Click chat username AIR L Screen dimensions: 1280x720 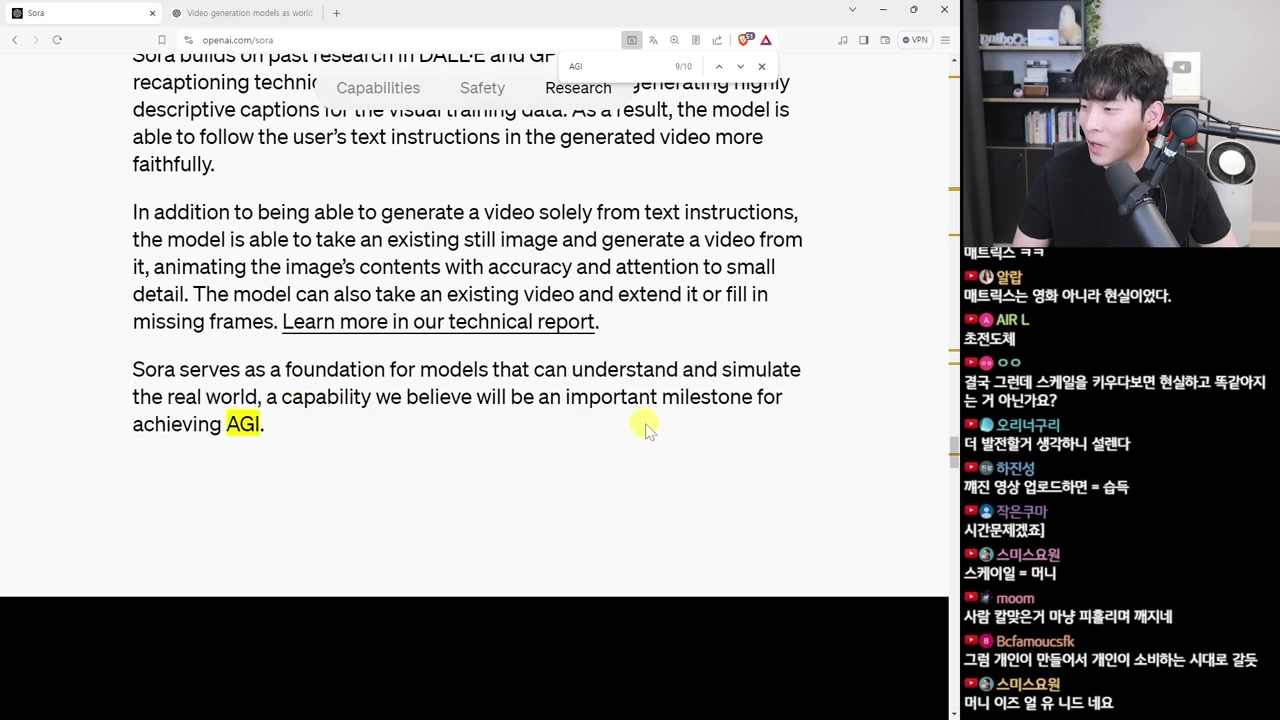(x=1012, y=320)
